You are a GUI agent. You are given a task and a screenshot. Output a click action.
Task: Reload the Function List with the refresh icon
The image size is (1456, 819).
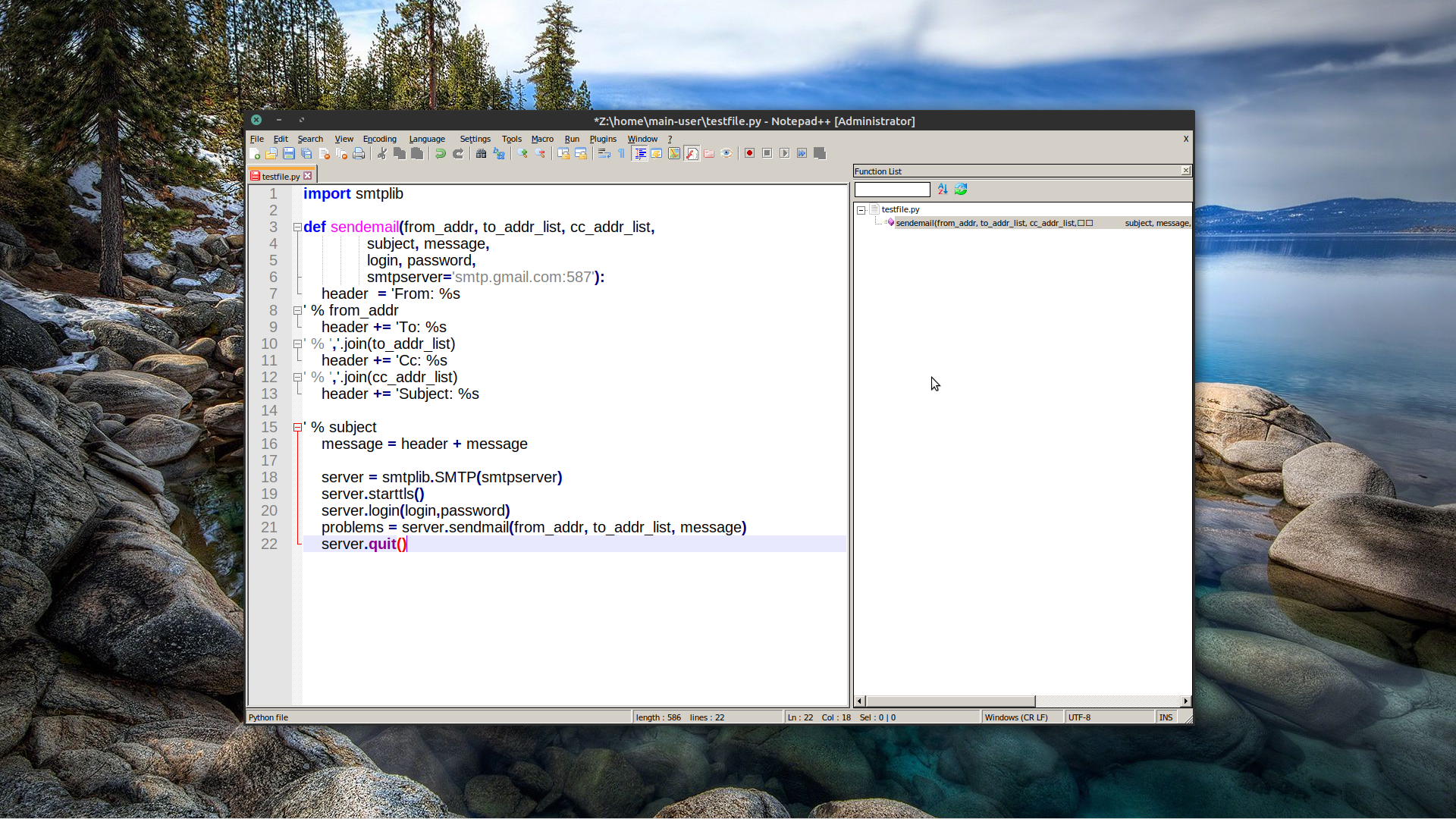point(961,189)
